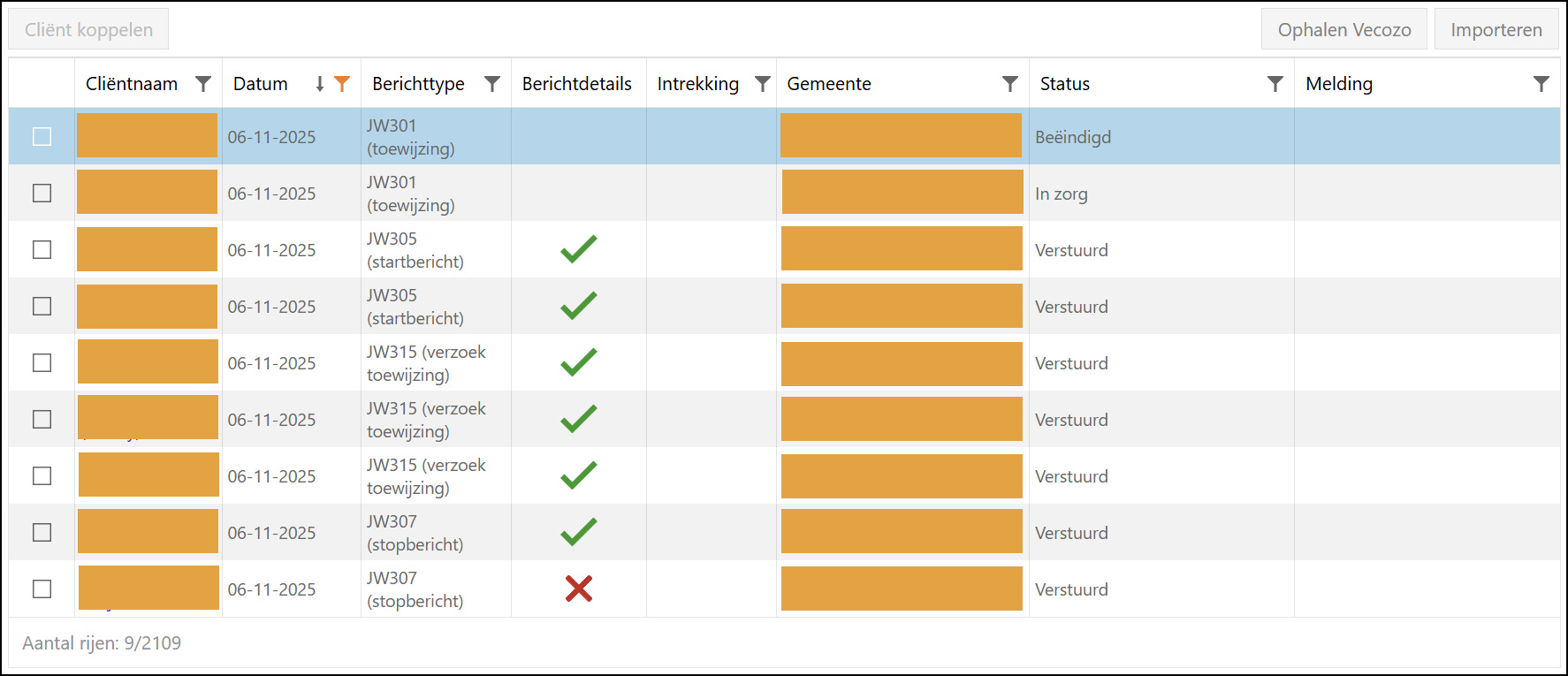Open the Cliëntnaam column filter icon
This screenshot has height=676, width=1568.
[x=203, y=84]
